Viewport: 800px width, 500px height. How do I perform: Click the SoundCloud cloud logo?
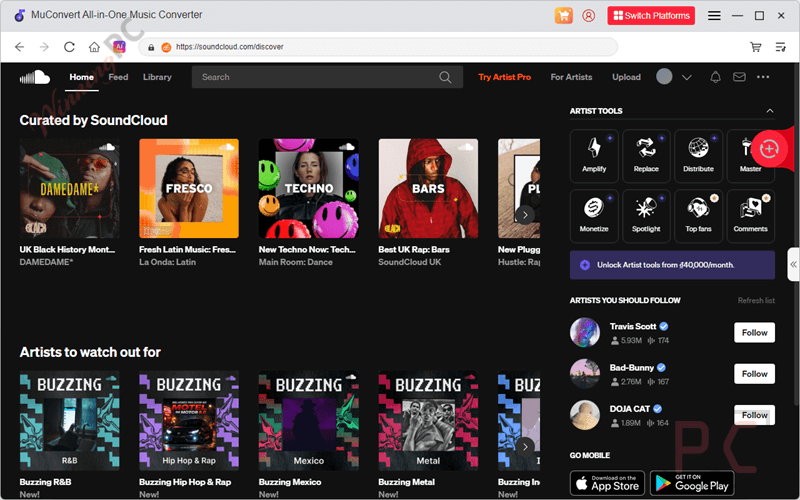[x=35, y=77]
